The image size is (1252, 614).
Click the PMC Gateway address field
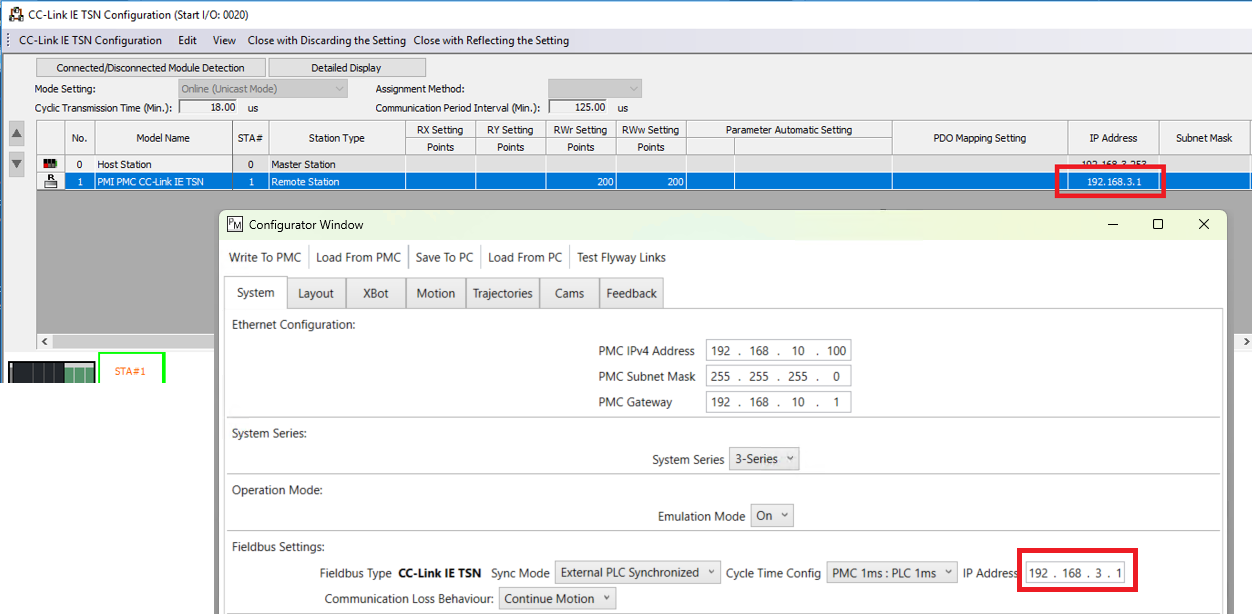coord(778,402)
